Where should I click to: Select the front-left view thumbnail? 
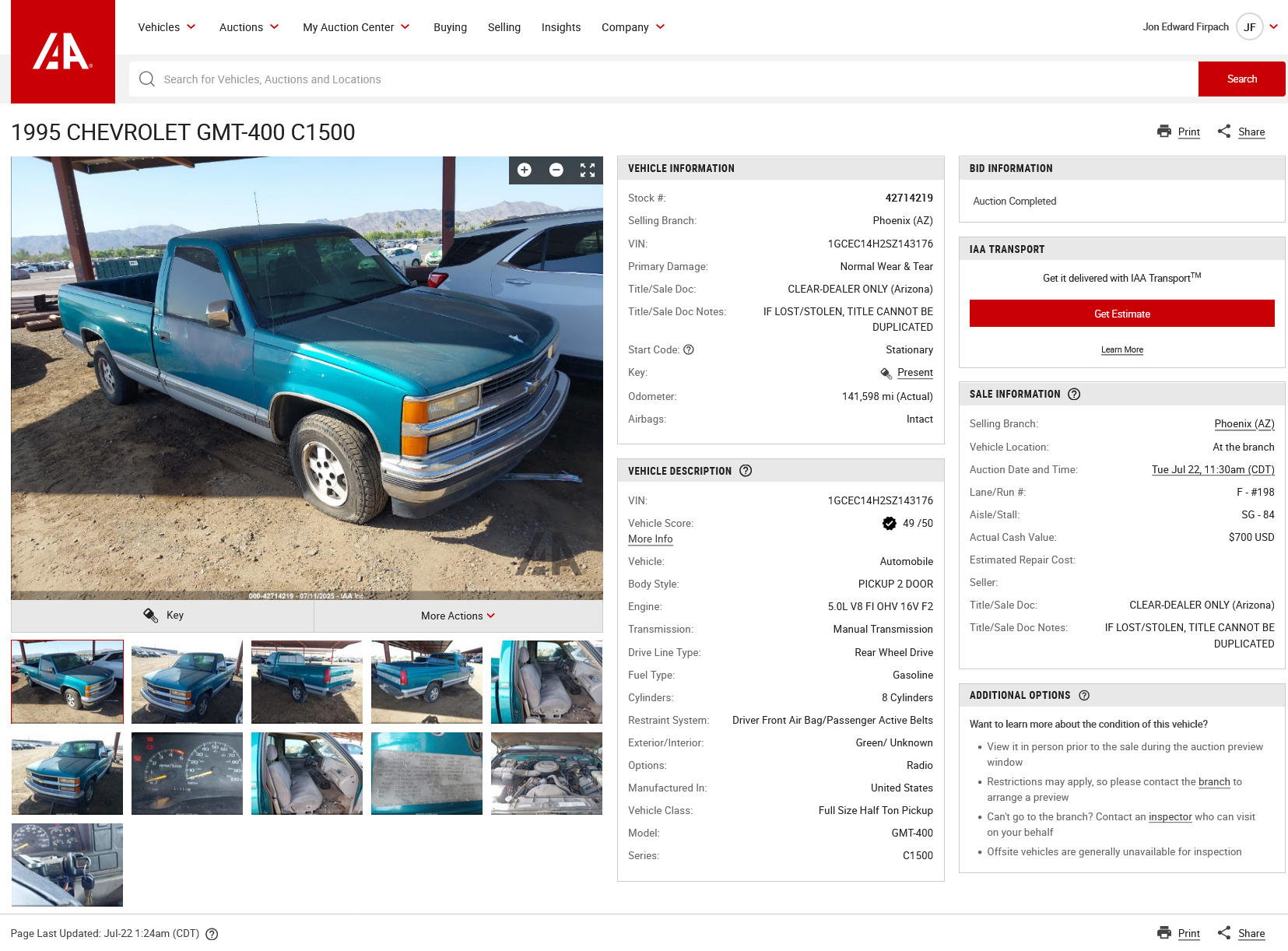[x=187, y=682]
